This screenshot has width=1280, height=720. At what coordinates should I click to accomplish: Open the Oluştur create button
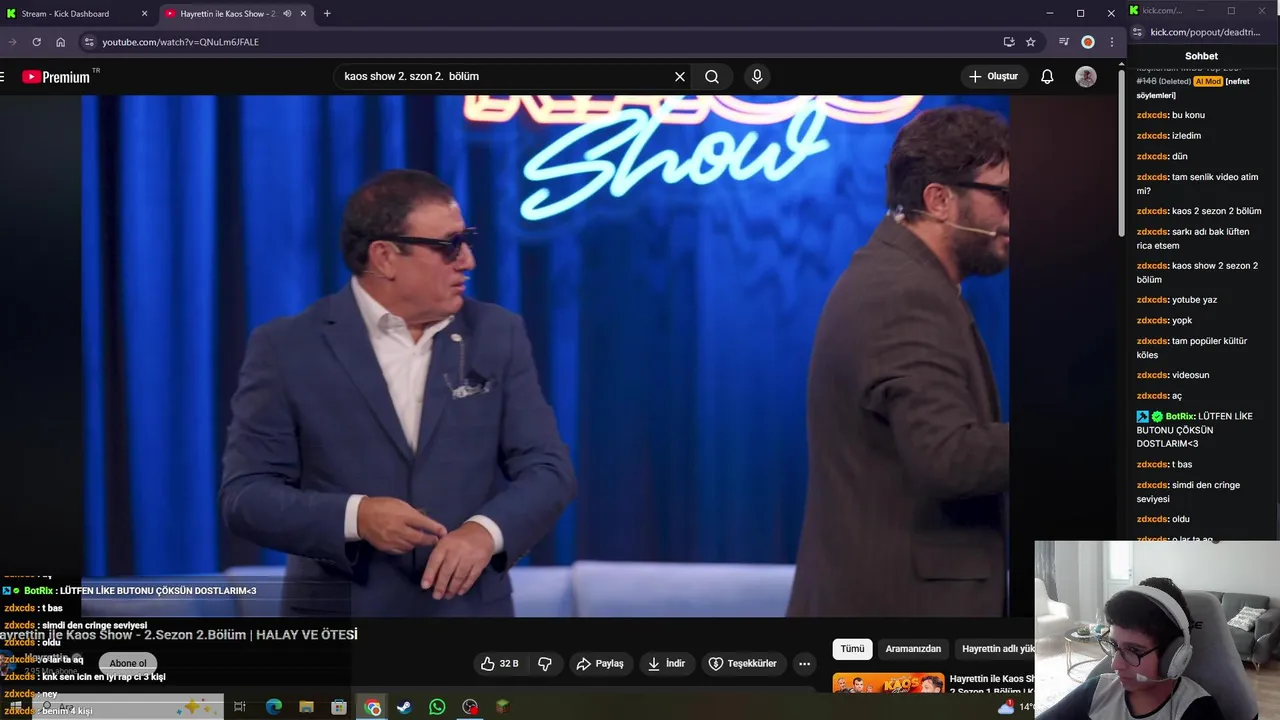pos(993,76)
